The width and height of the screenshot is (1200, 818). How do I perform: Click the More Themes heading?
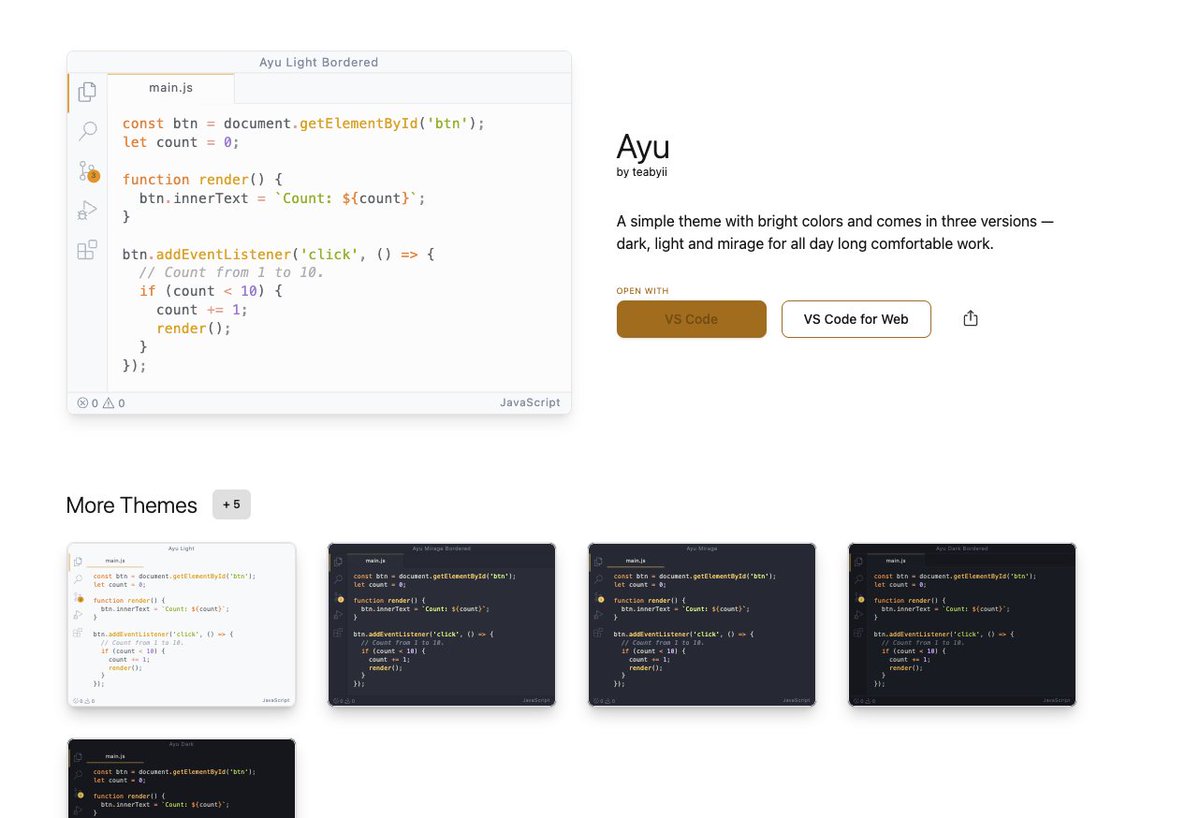tap(132, 505)
